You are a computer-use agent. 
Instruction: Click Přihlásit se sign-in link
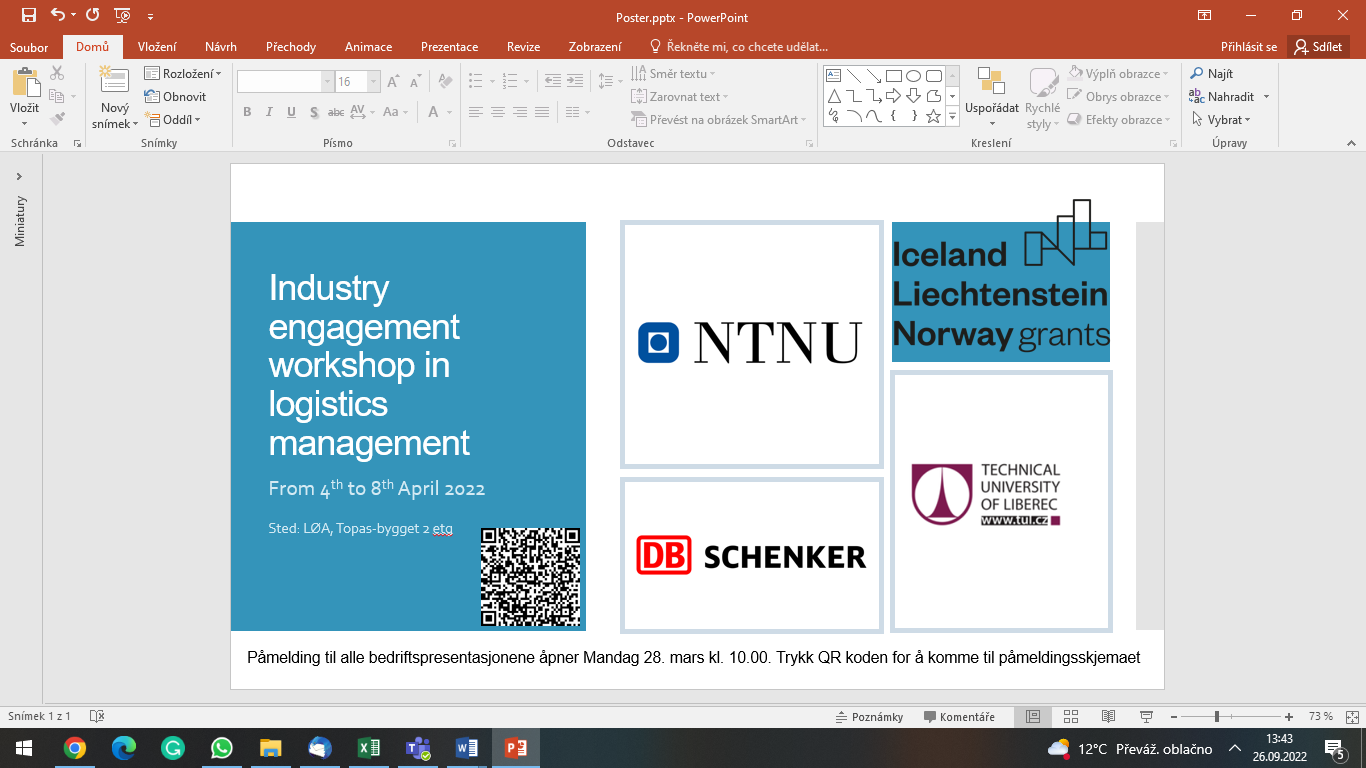pyautogui.click(x=1248, y=47)
